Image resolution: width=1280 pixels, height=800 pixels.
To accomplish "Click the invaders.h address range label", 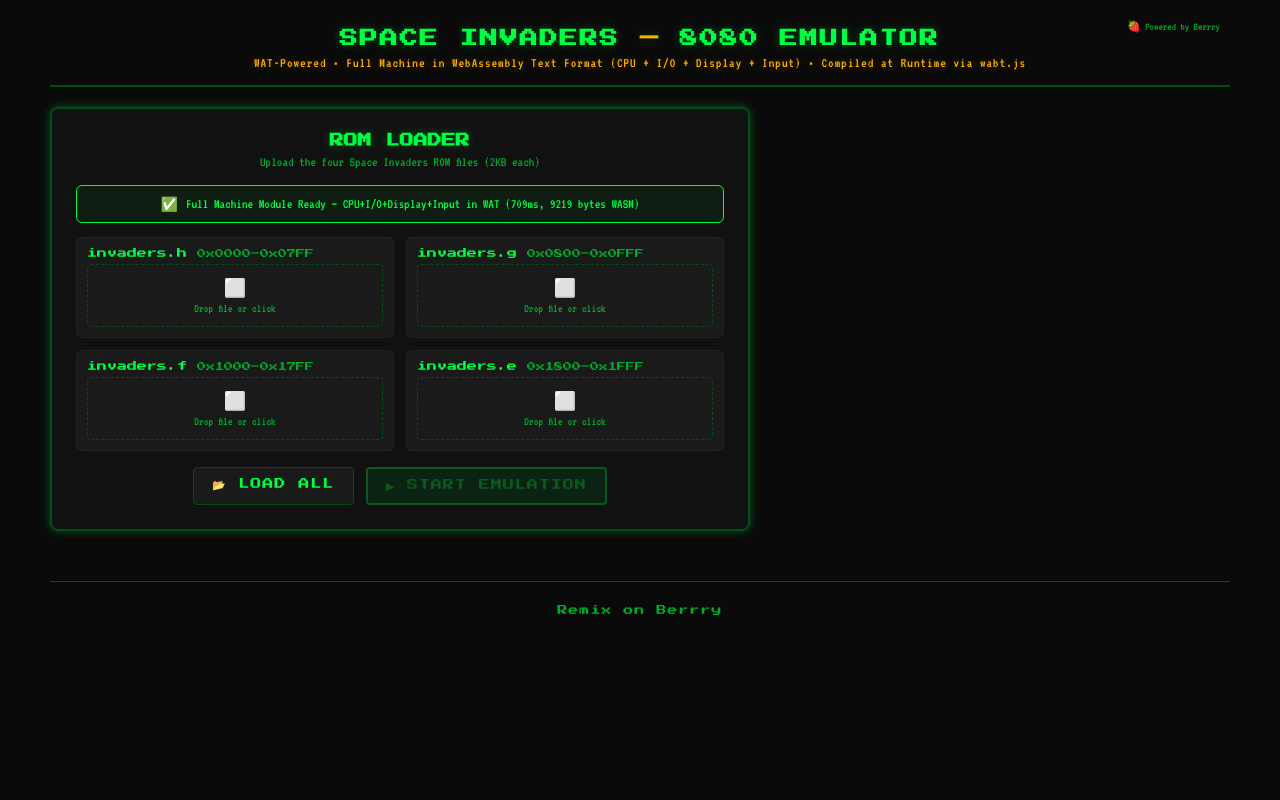I will click(x=254, y=253).
